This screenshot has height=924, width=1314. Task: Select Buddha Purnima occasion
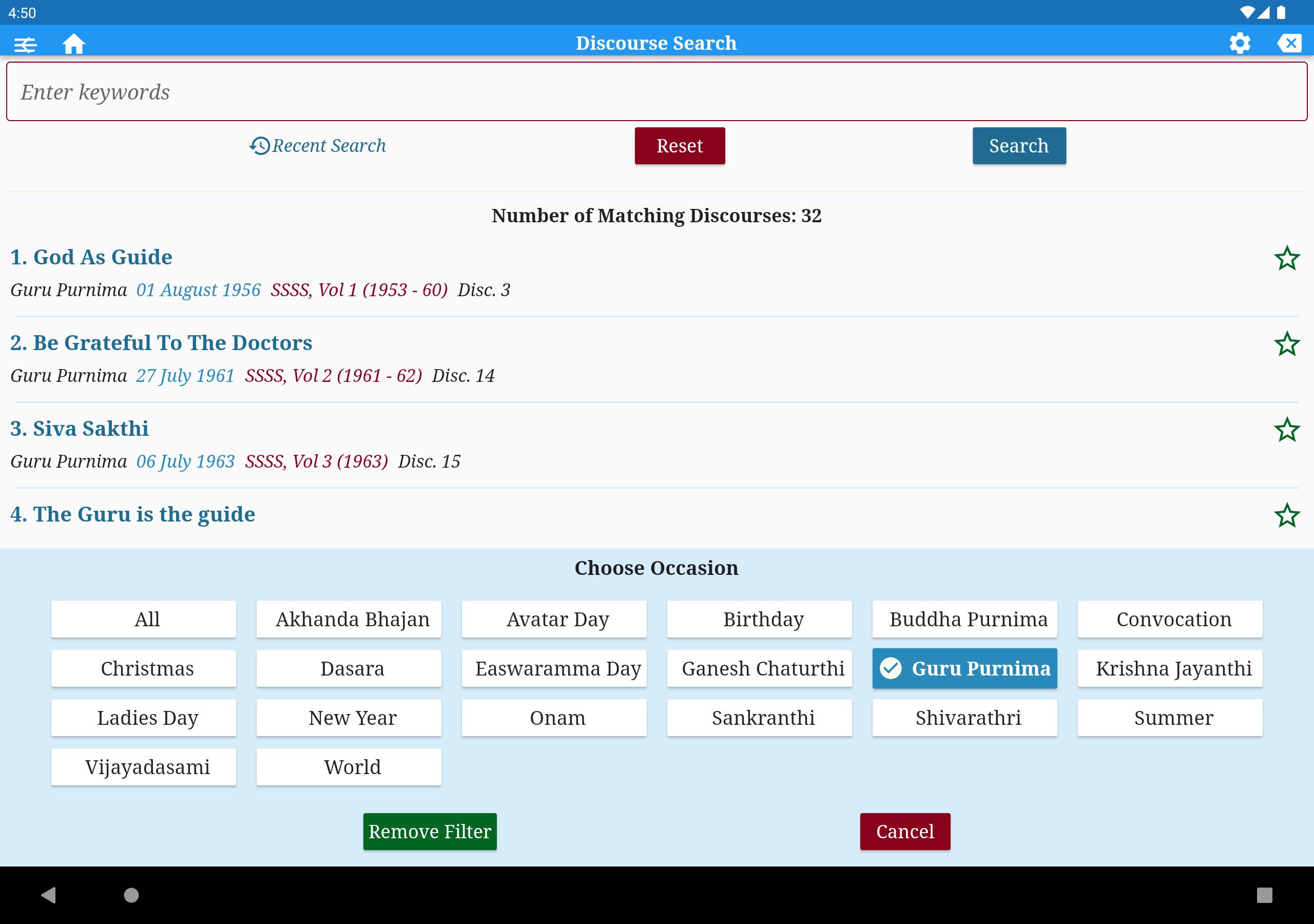pos(965,619)
